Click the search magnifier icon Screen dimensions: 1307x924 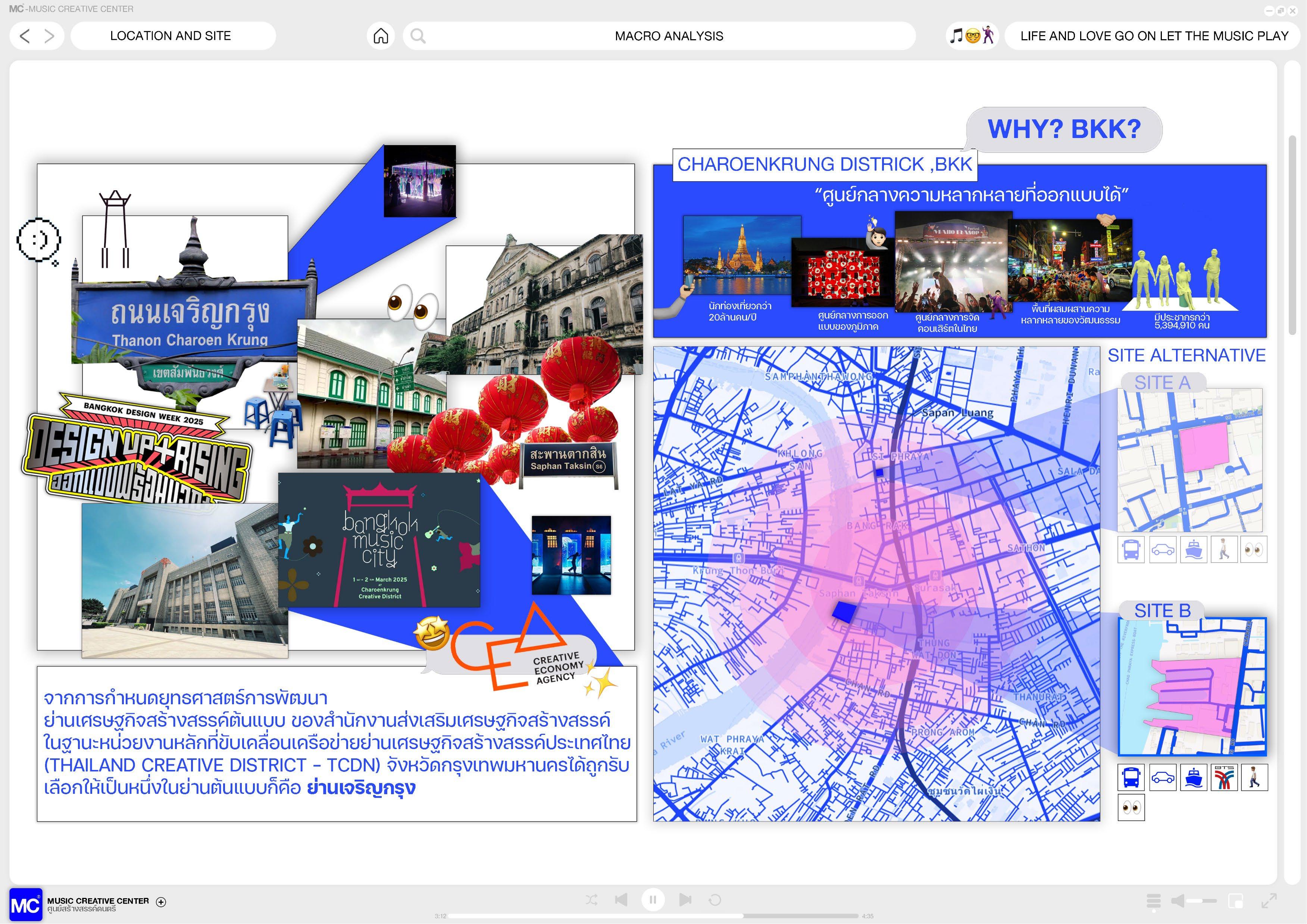pos(418,36)
